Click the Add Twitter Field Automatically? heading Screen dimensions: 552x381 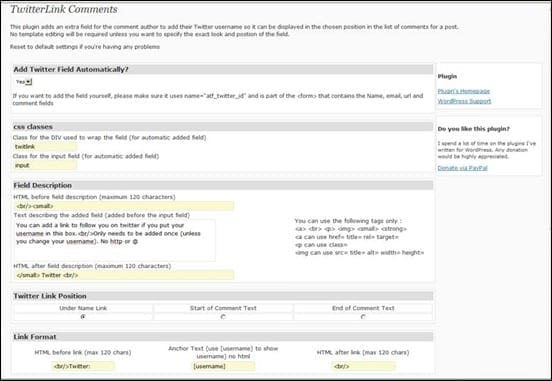[71, 69]
